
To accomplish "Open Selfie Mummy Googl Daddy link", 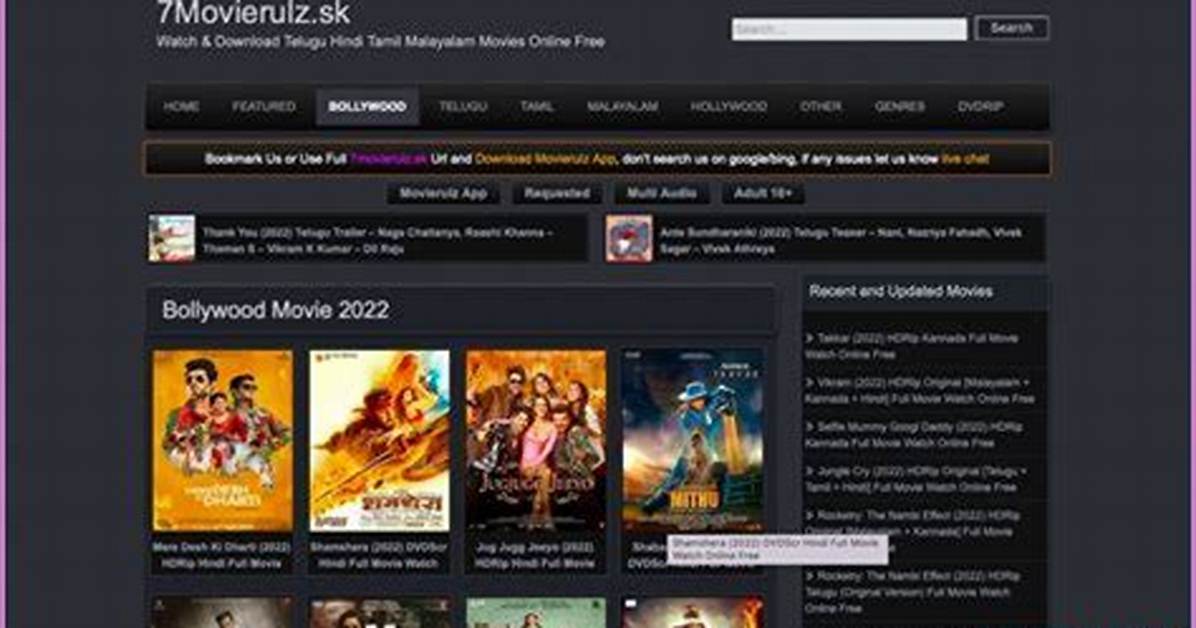I will click(914, 434).
